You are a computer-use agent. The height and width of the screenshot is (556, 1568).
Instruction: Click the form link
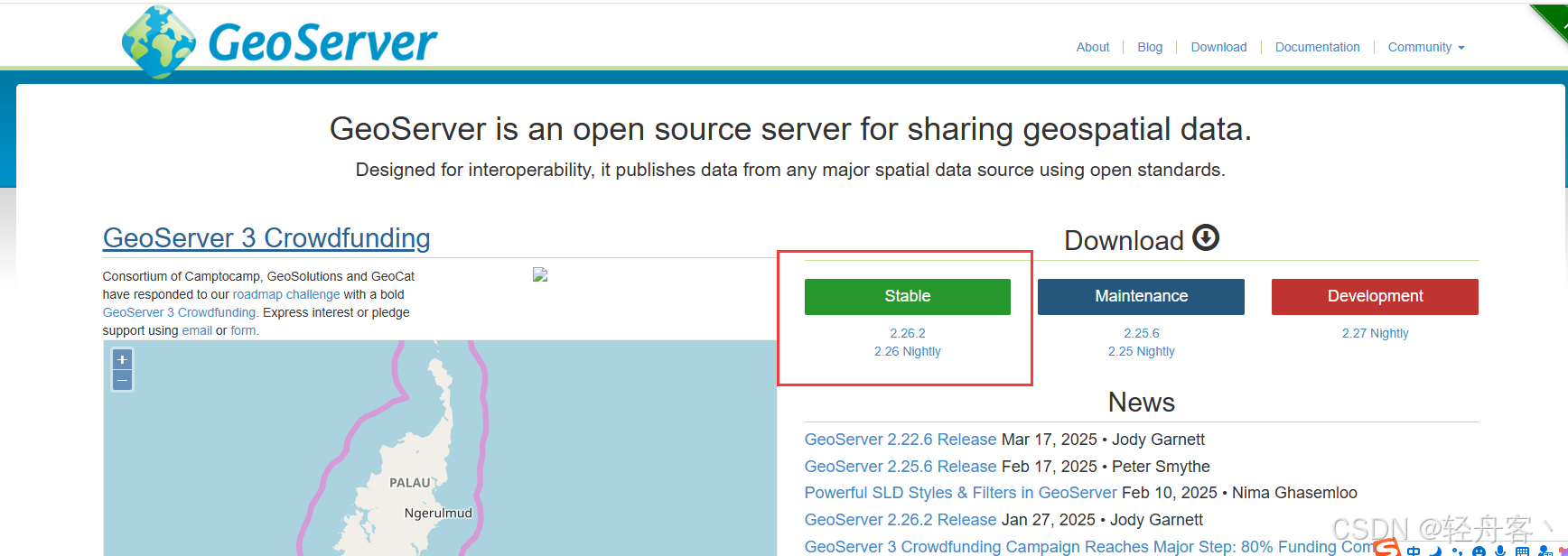pos(243,330)
